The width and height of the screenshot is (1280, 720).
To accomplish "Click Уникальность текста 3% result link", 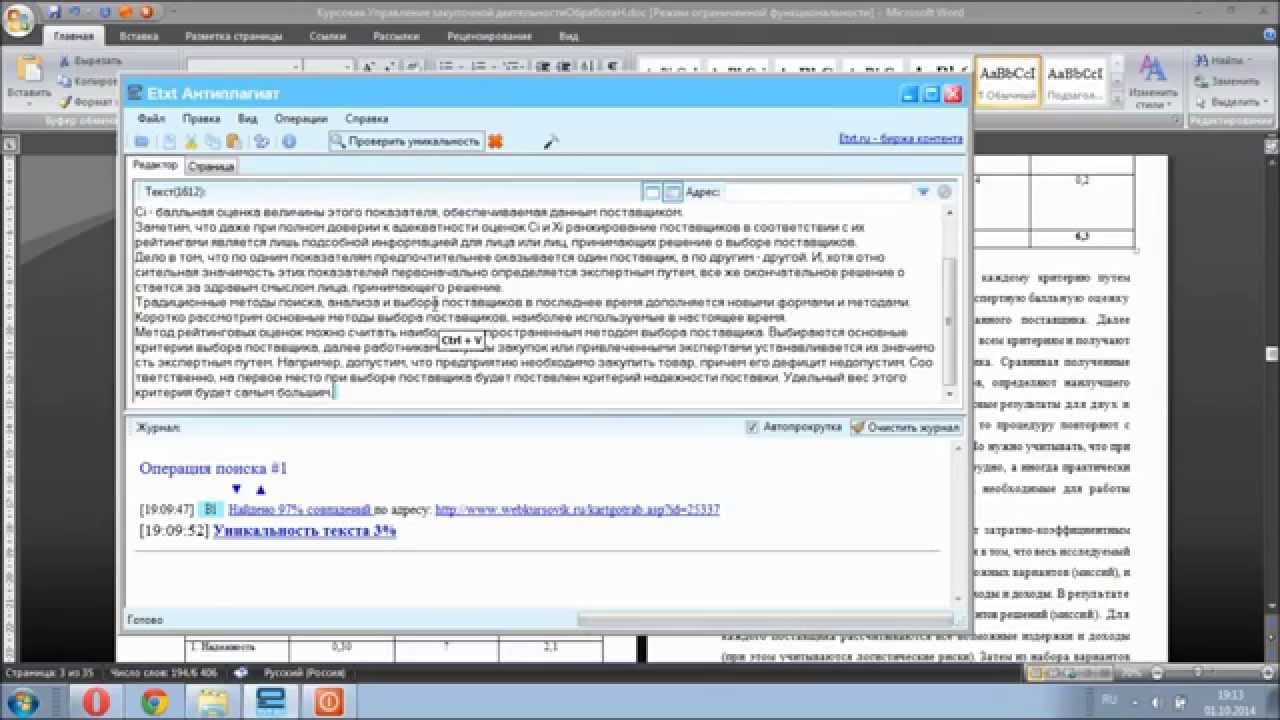I will click(305, 530).
